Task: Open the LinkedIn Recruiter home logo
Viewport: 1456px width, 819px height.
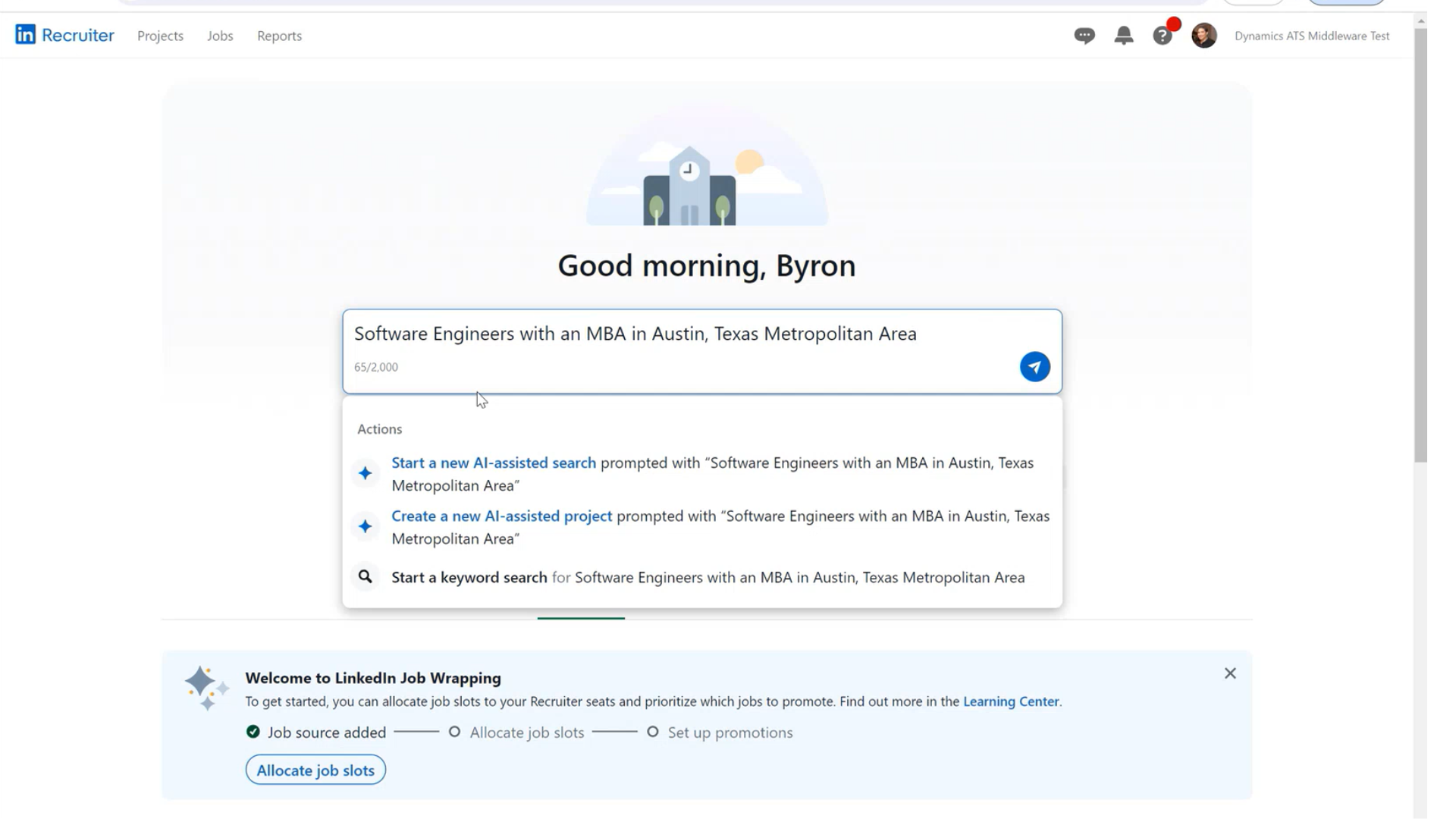Action: (64, 35)
